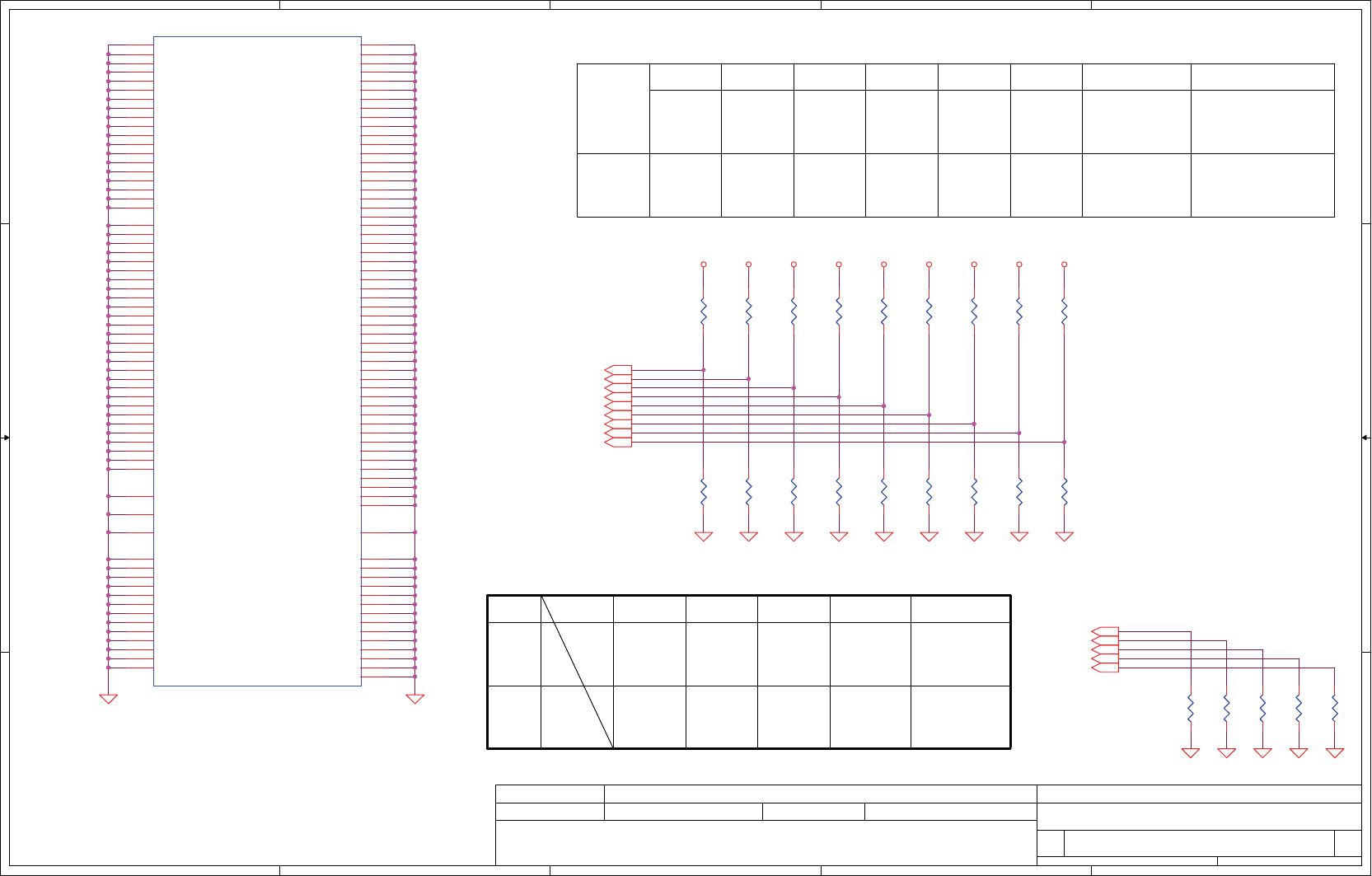This screenshot has width=1372, height=876.
Task: Click ground symbol below IC's left pin column
Action: (108, 699)
